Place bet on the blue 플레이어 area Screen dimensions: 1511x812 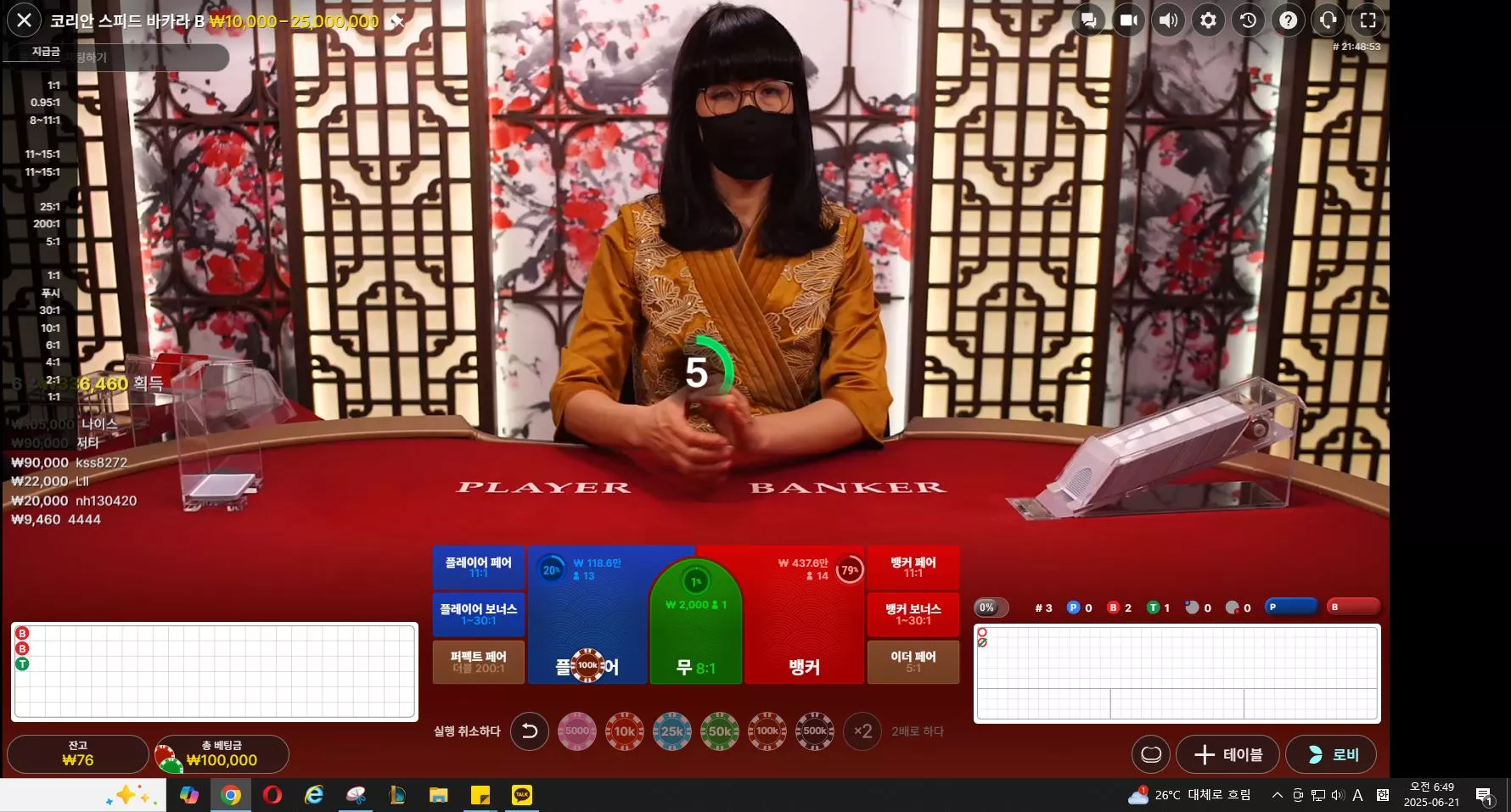point(586,615)
